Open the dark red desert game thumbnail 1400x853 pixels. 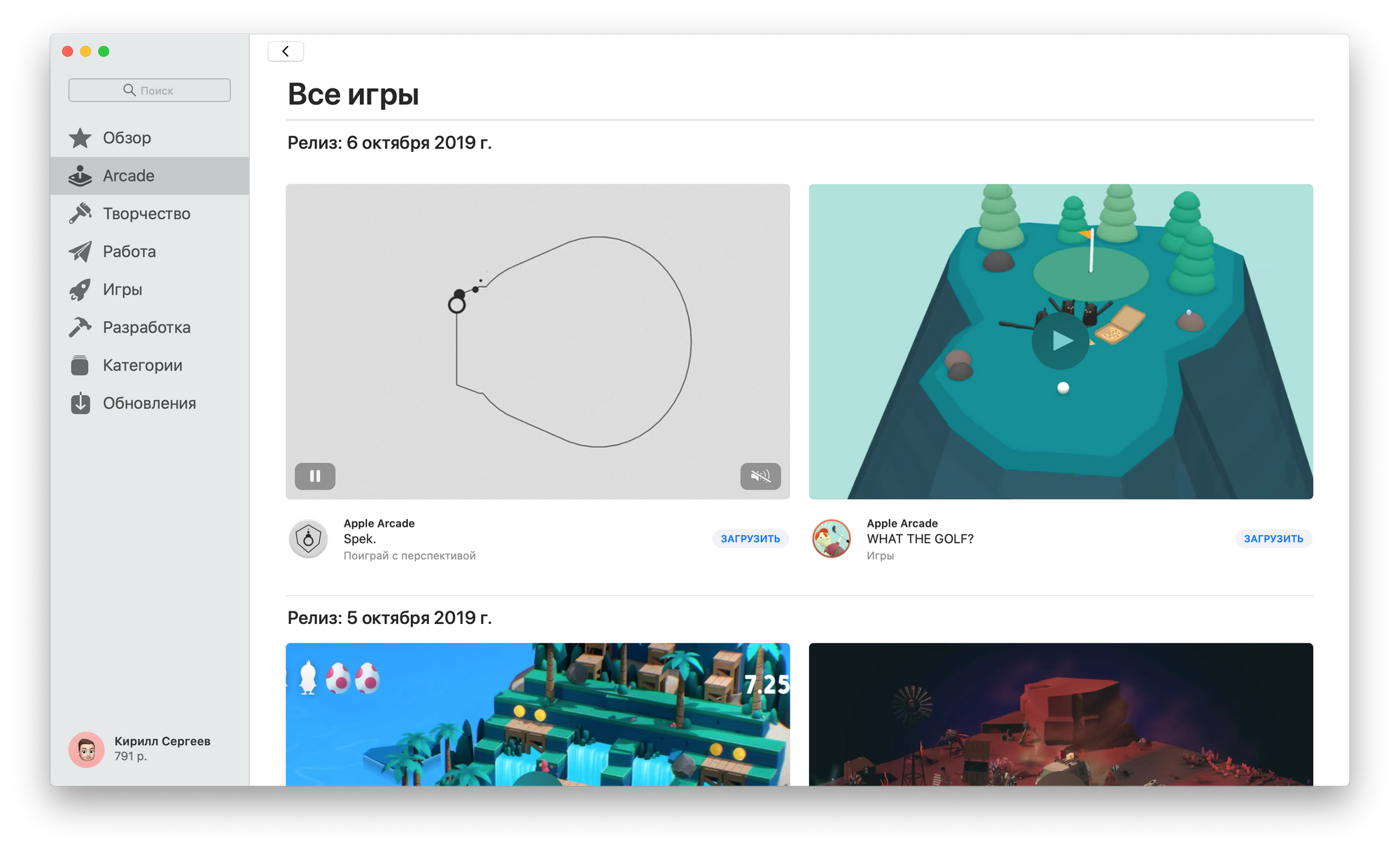[1060, 714]
